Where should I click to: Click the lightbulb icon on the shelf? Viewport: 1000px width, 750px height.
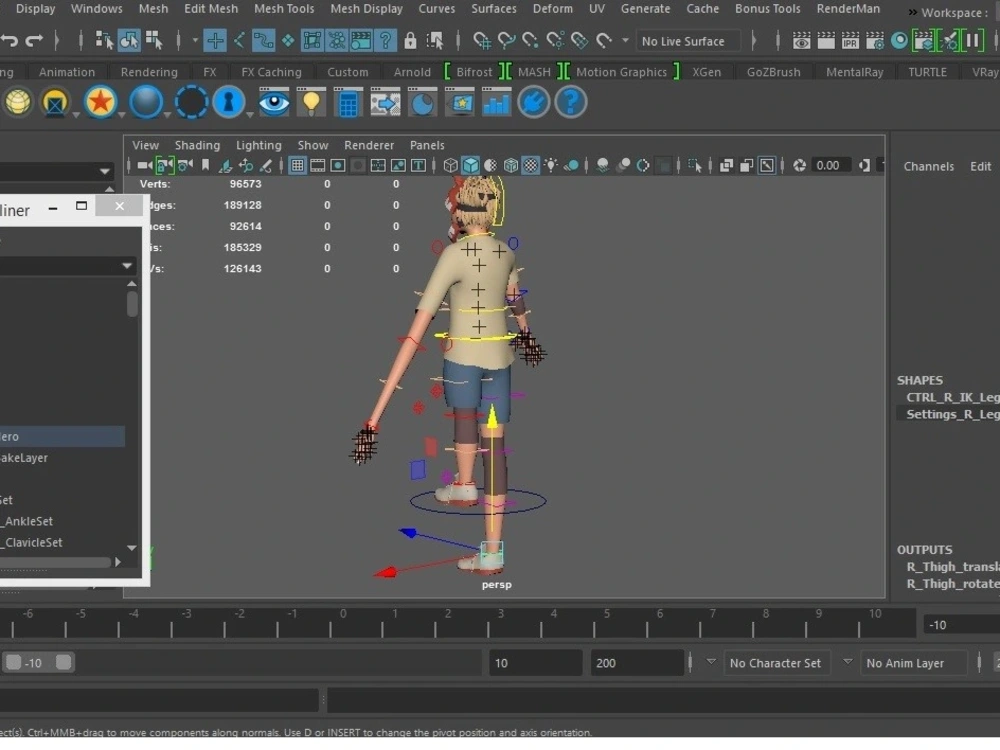tap(311, 101)
